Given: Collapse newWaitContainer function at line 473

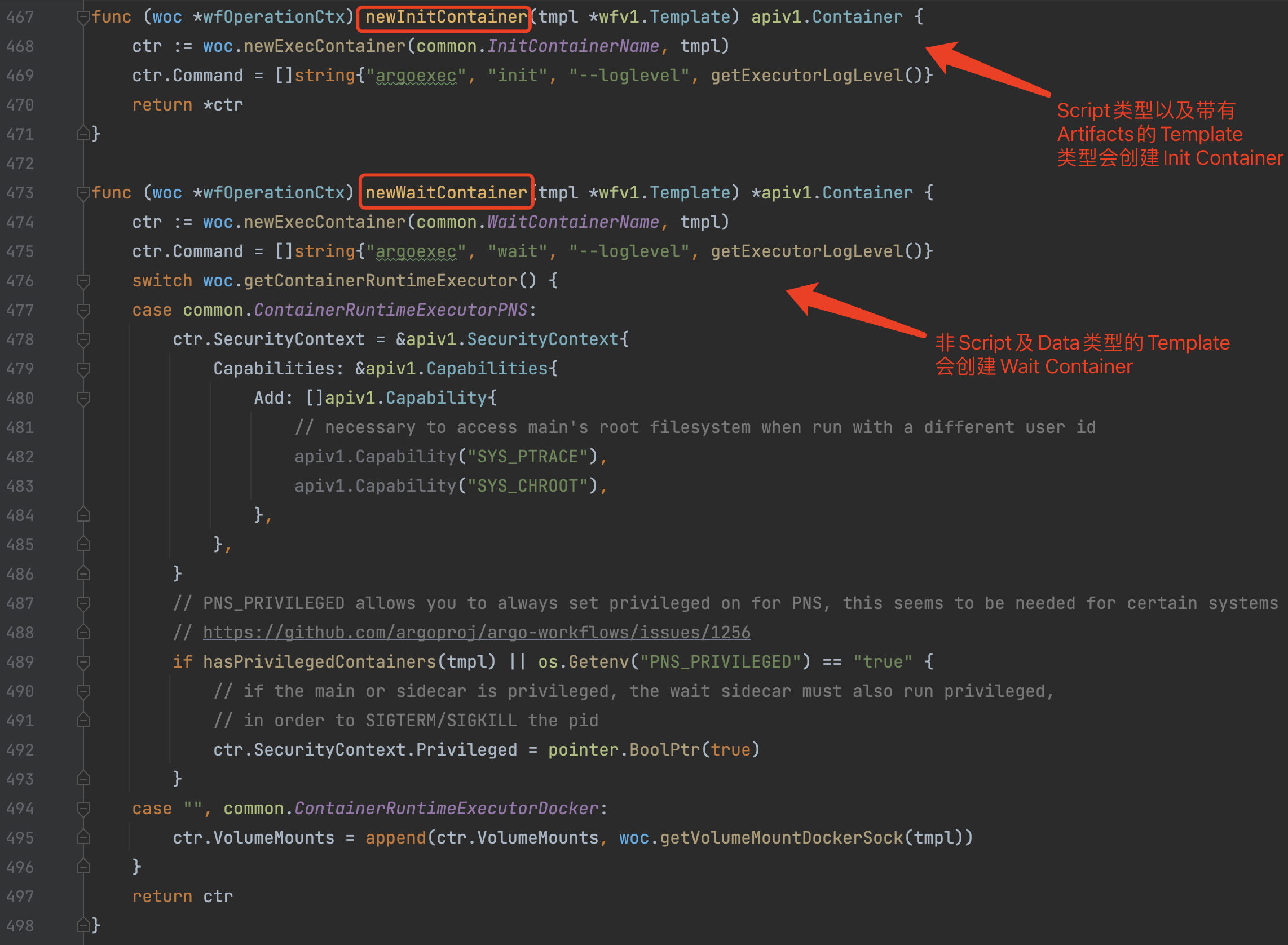Looking at the screenshot, I should coord(83,193).
